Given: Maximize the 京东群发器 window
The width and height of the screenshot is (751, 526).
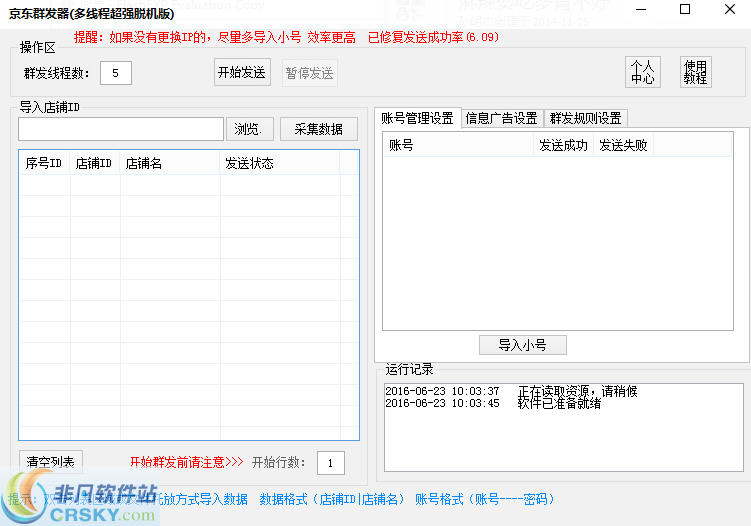Looking at the screenshot, I should click(685, 10).
